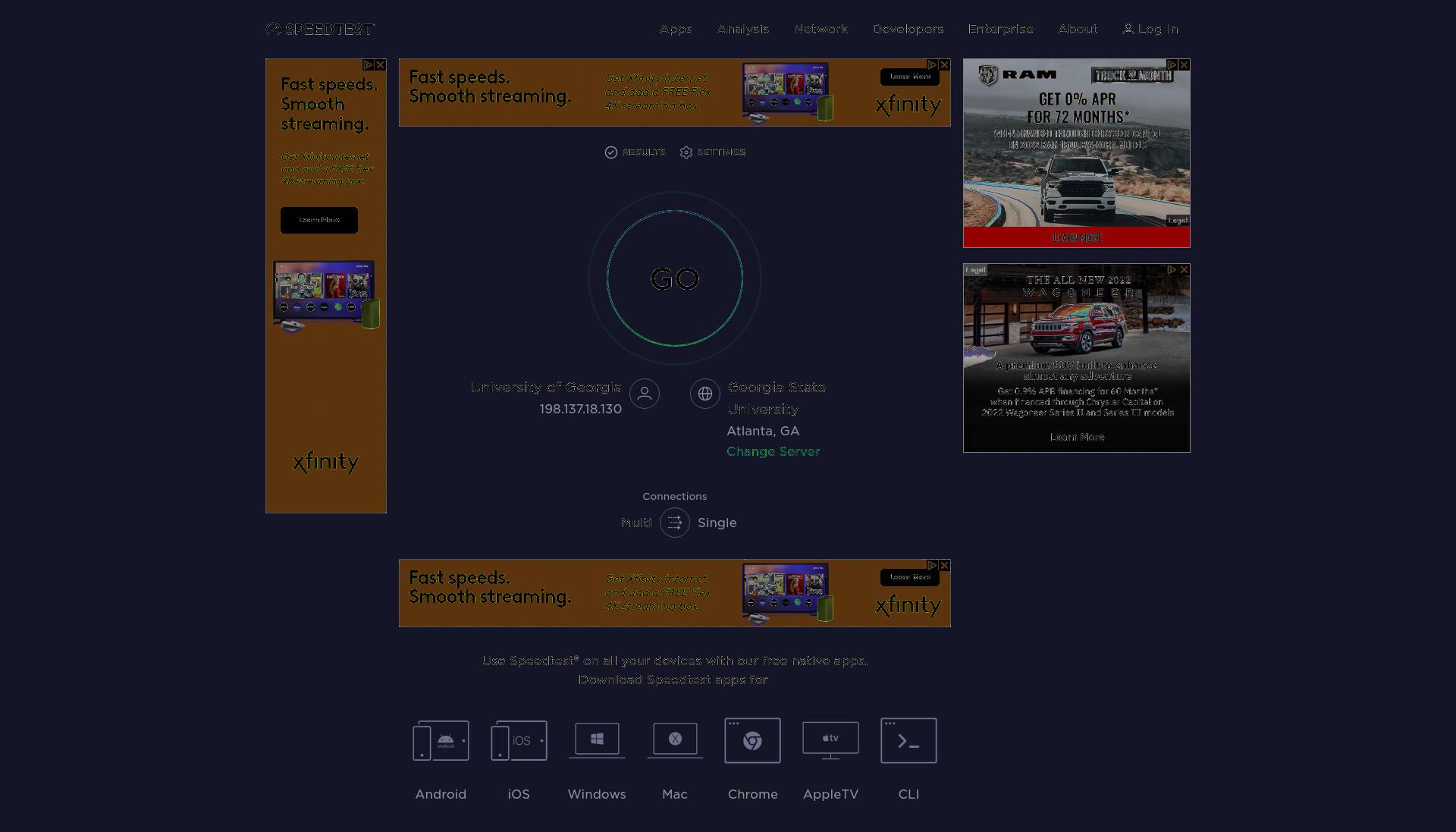Close the bottom Xfinity banner ad
1456x832 pixels.
click(x=945, y=566)
